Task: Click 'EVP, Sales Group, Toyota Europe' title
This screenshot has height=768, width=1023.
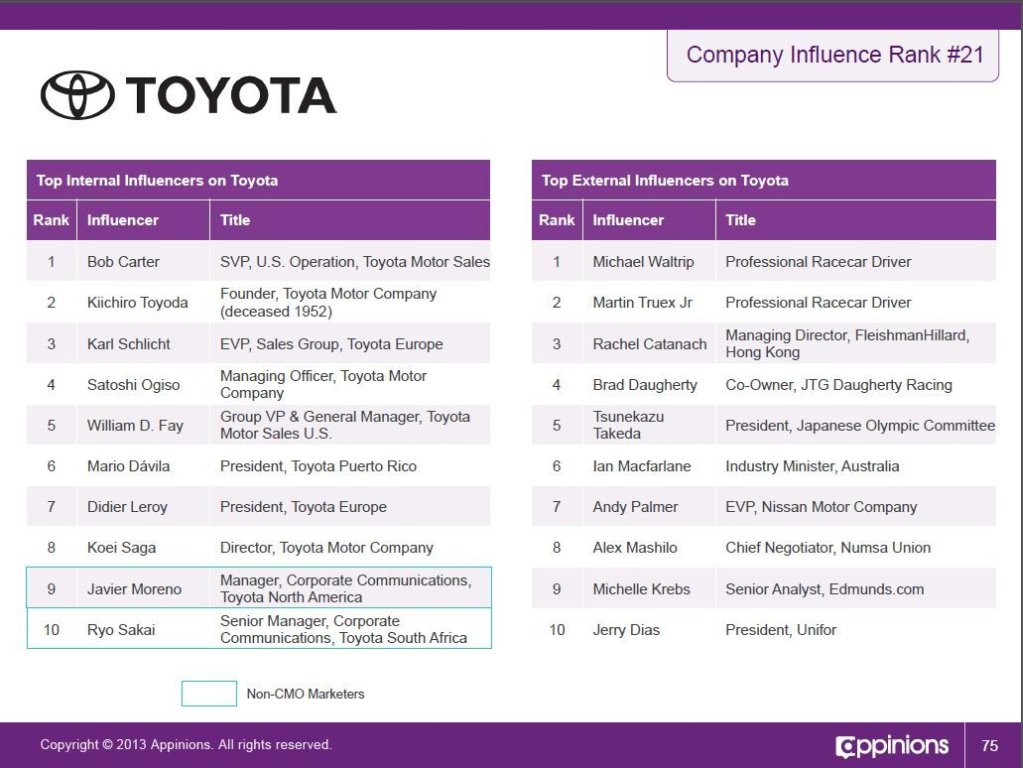Action: pos(331,344)
